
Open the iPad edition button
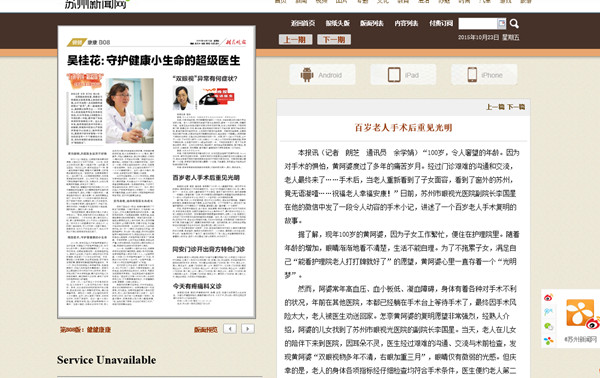(x=403, y=75)
